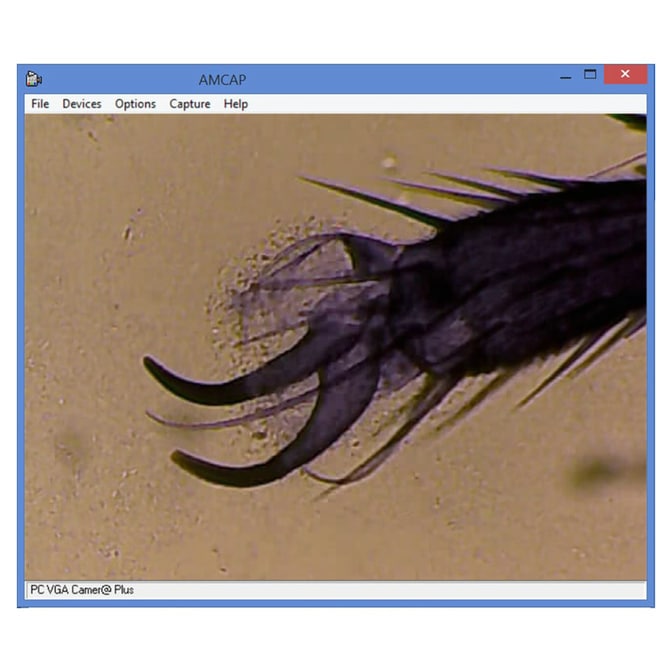The width and height of the screenshot is (672, 672).
Task: Maximize the AMCAP window
Action: pos(590,75)
